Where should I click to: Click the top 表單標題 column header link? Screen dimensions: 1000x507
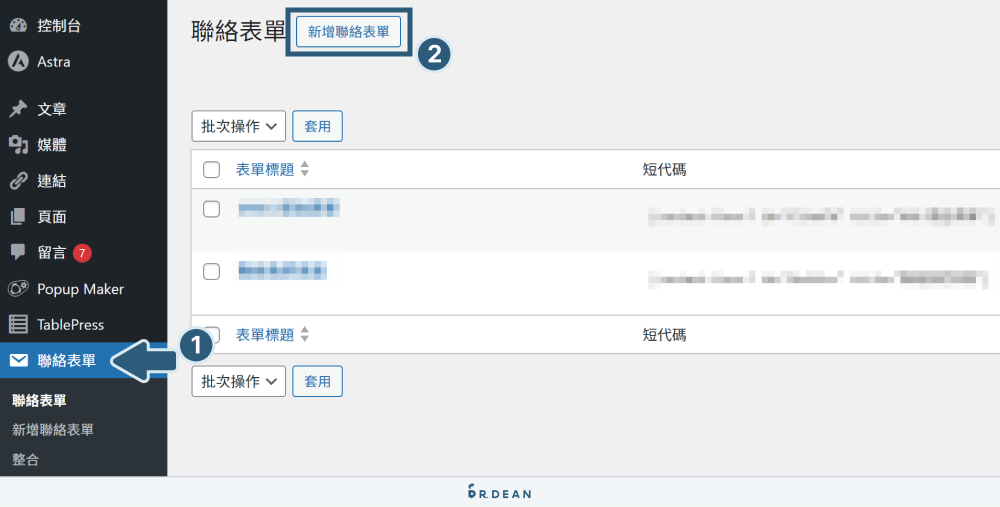pyautogui.click(x=265, y=169)
